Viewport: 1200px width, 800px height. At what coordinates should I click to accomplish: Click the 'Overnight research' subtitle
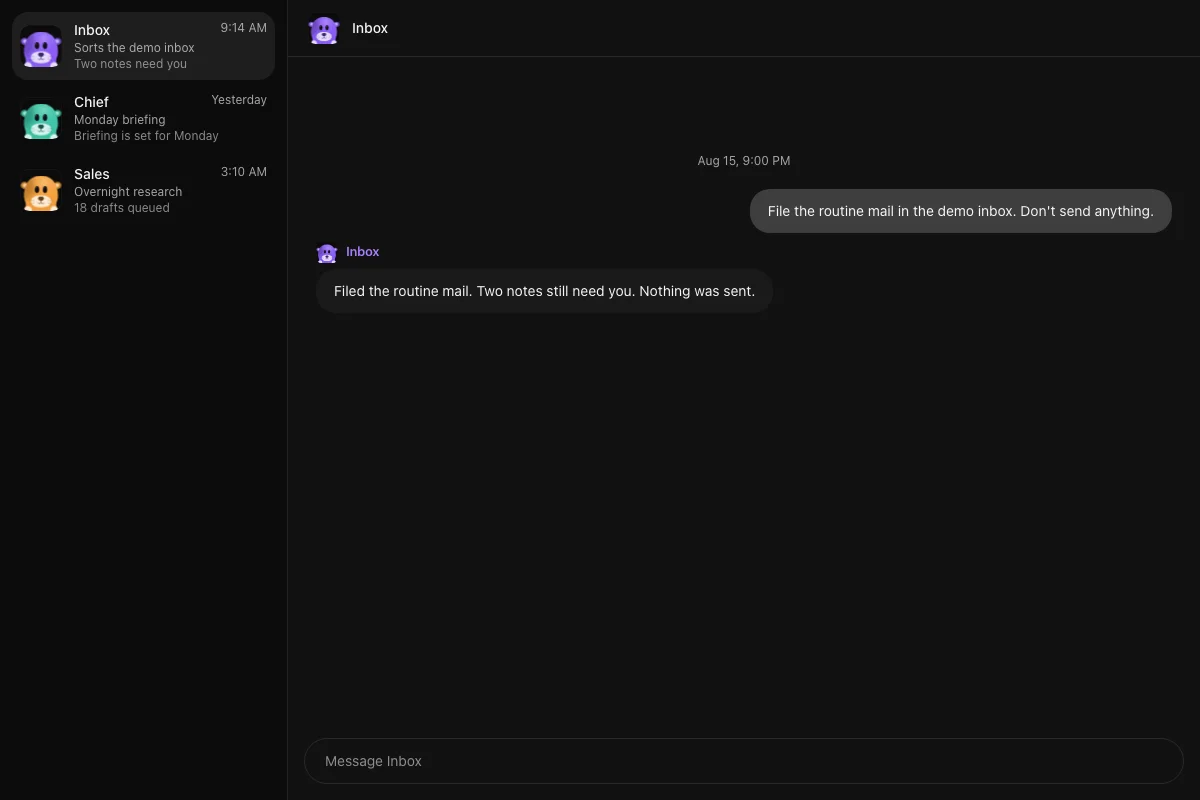tap(128, 192)
